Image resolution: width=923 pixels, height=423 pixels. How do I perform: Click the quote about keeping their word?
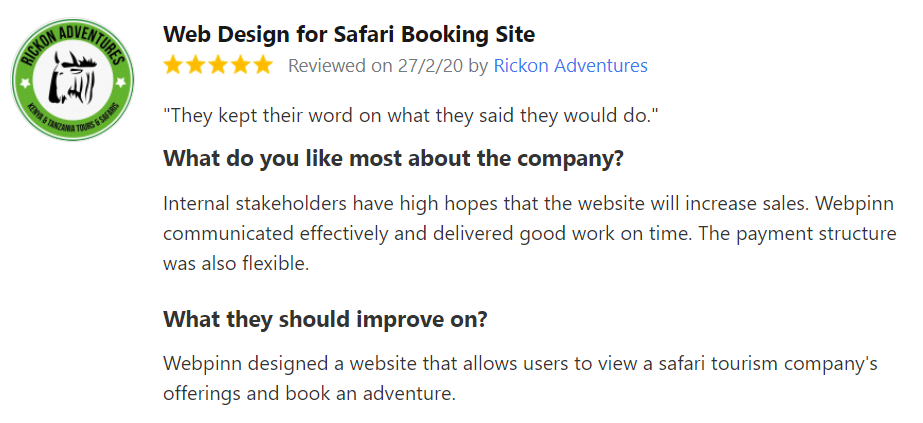pyautogui.click(x=410, y=115)
